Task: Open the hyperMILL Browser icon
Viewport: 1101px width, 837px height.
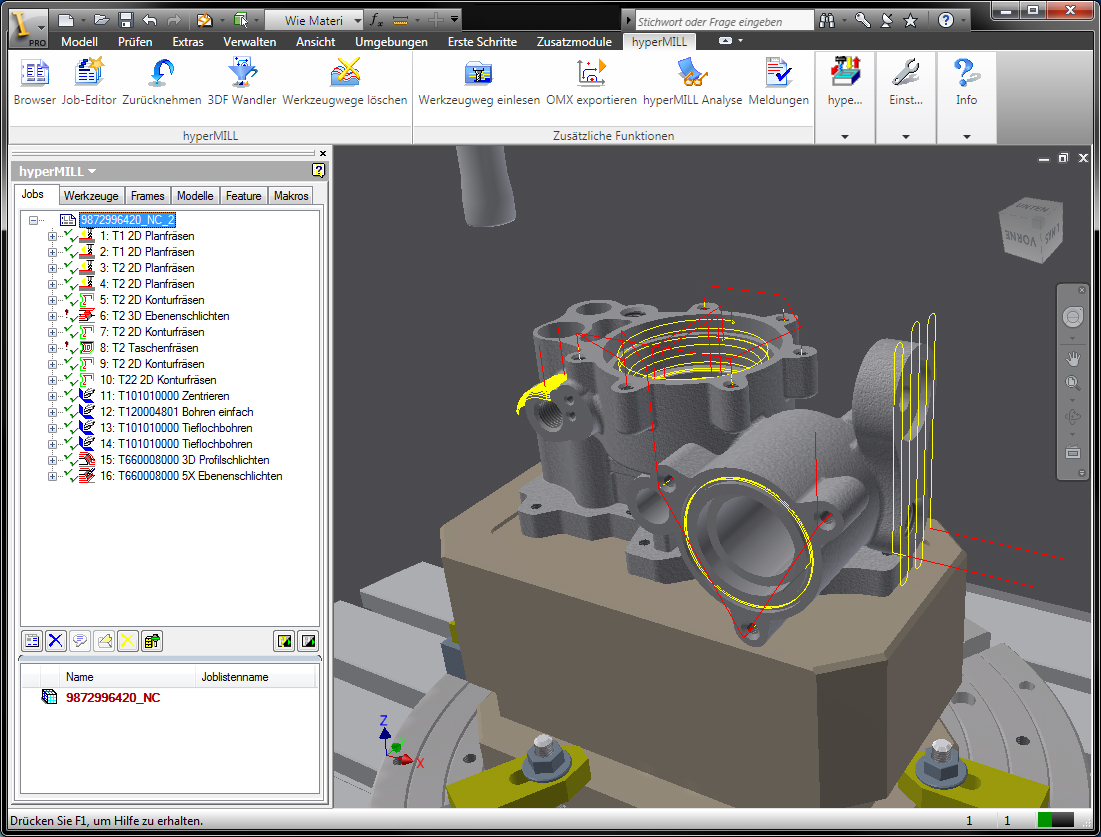Action: click(35, 75)
